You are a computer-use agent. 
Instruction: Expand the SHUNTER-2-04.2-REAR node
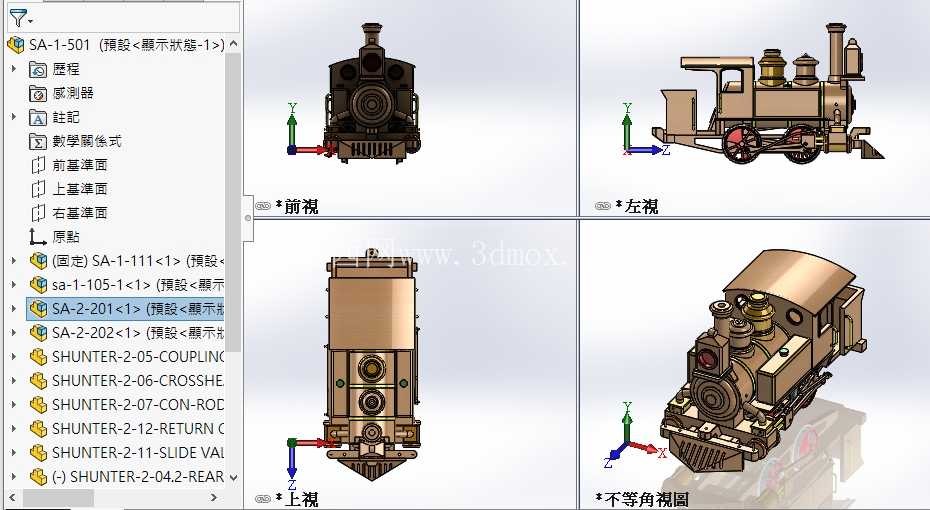pyautogui.click(x=14, y=476)
